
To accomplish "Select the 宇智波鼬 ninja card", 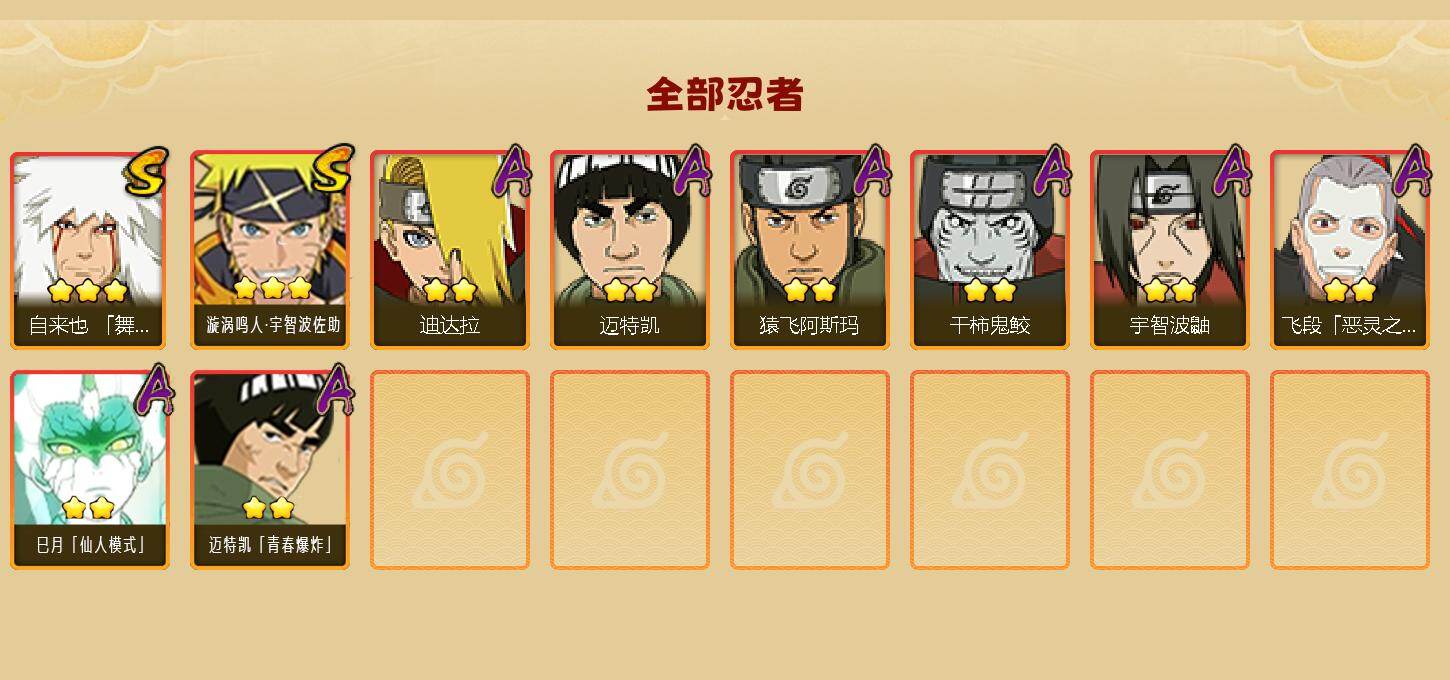I will [x=1170, y=250].
